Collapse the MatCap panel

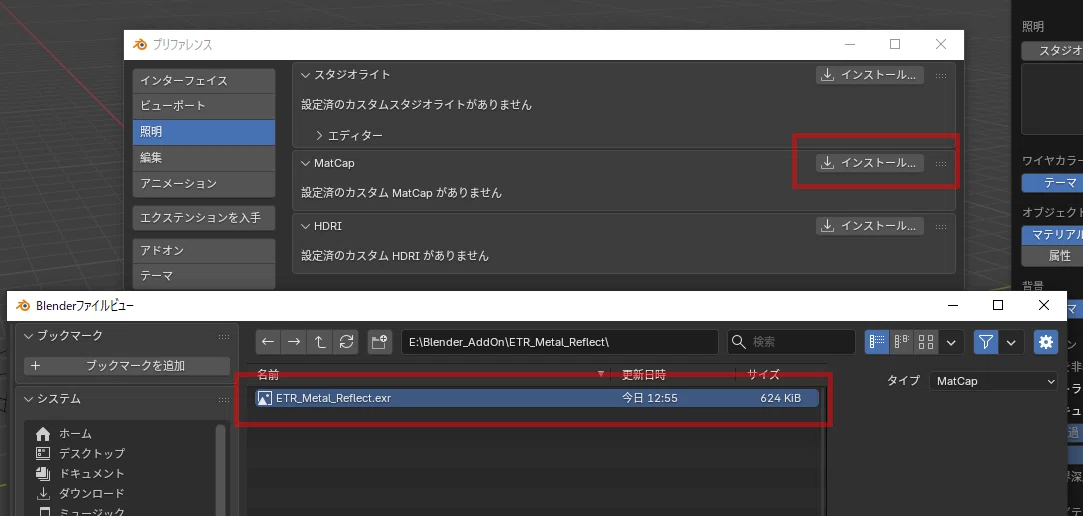click(x=306, y=163)
